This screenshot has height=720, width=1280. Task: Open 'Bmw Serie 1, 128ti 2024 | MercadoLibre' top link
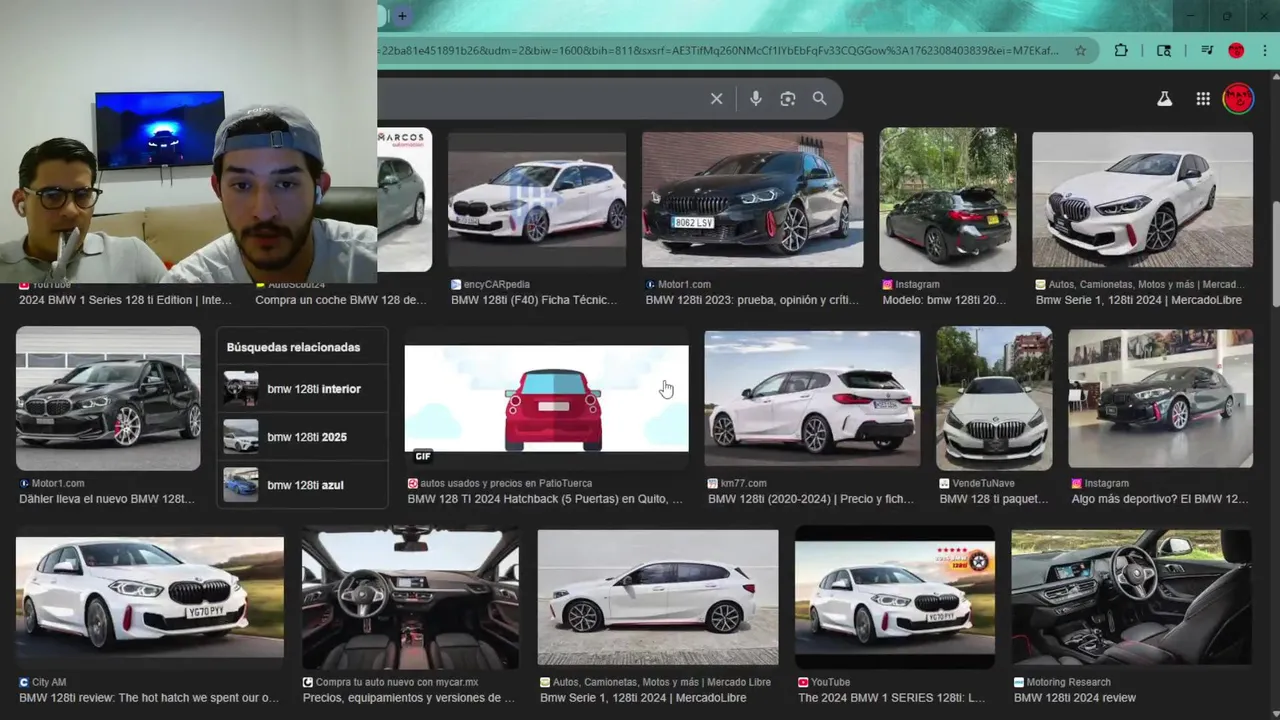coord(1138,300)
